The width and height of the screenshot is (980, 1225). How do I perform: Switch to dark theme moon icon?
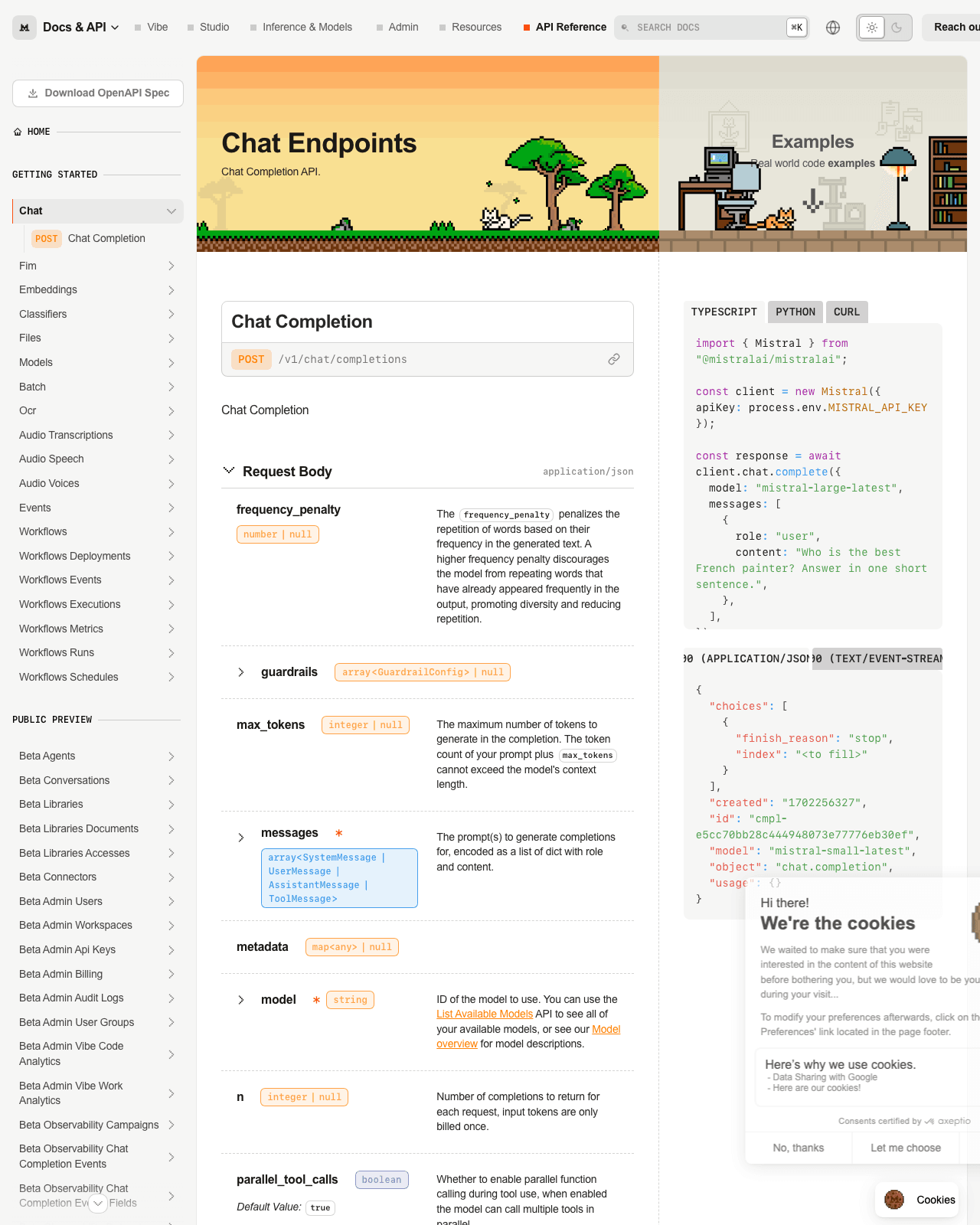point(897,28)
